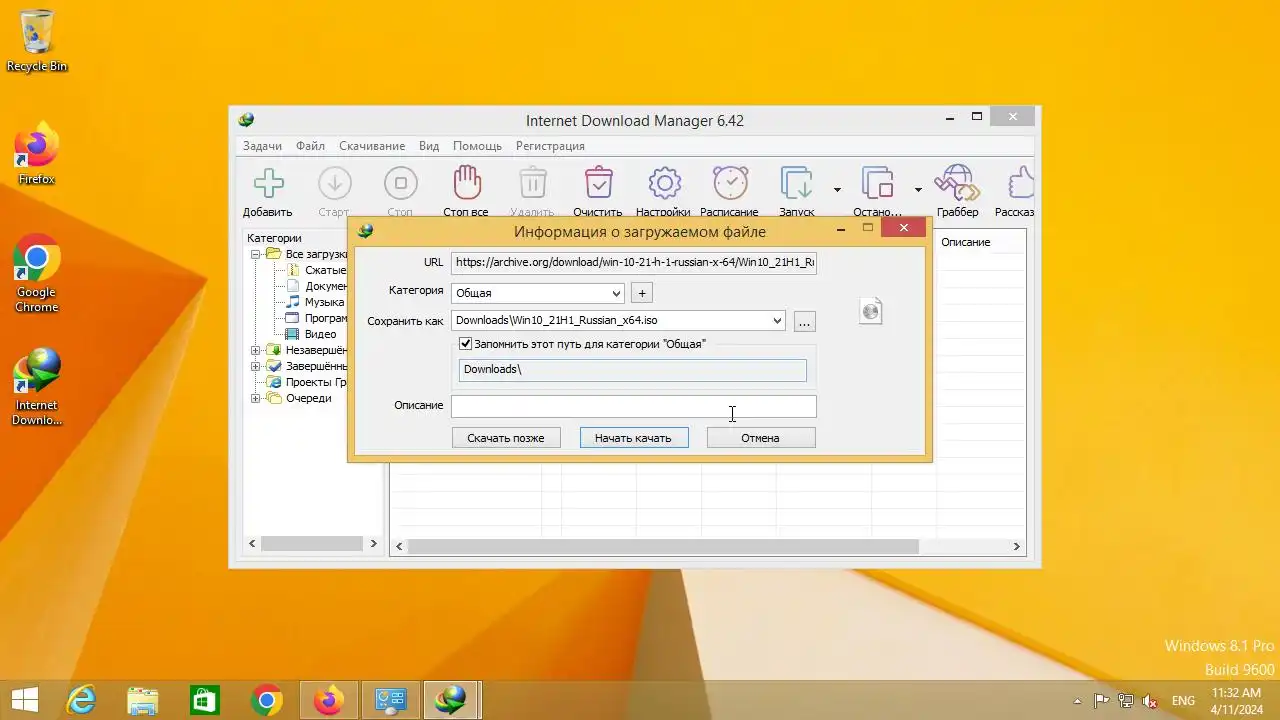
Task: Click the ISO disc file type icon
Action: (871, 311)
